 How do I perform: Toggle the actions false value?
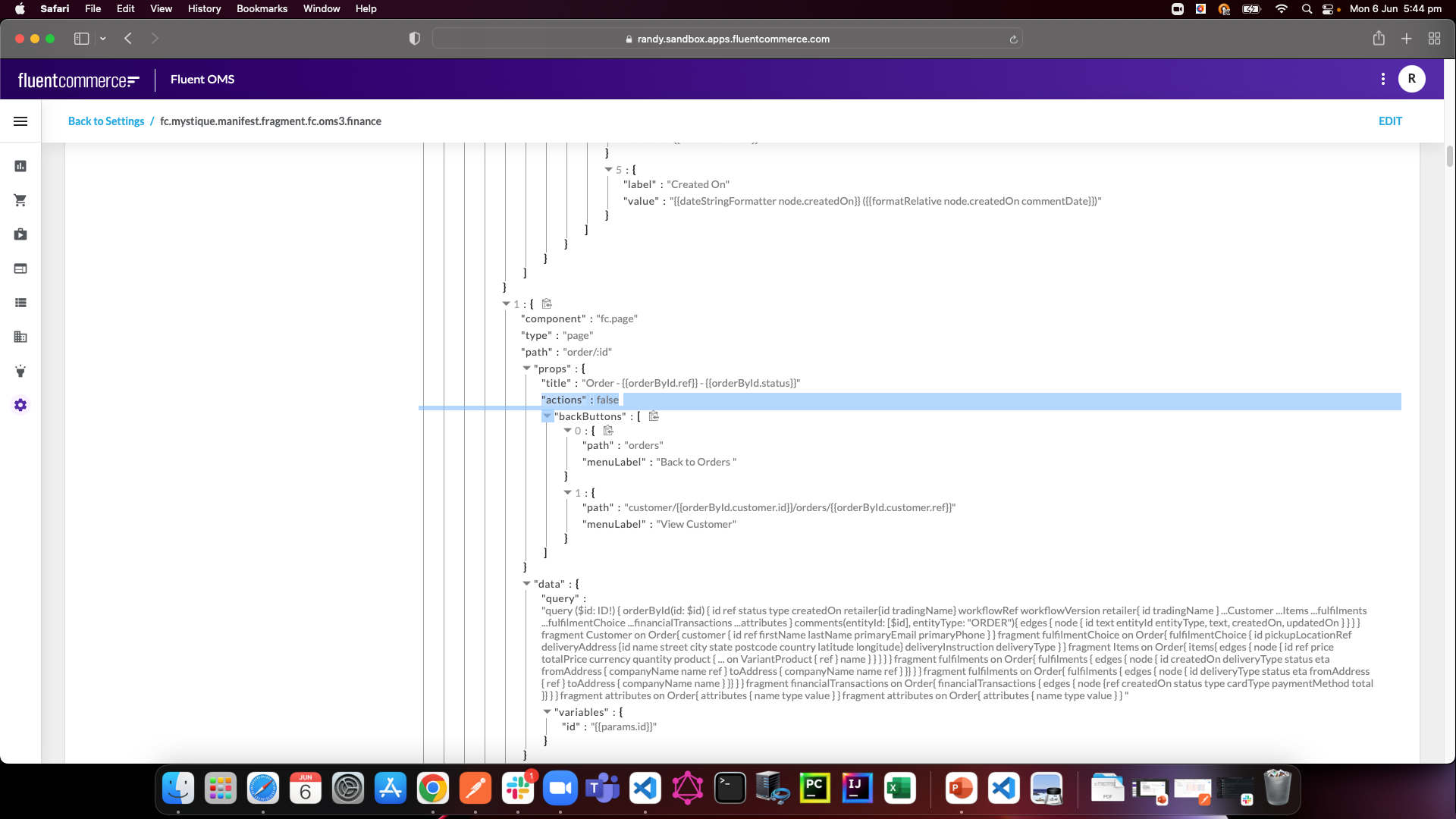coord(607,399)
